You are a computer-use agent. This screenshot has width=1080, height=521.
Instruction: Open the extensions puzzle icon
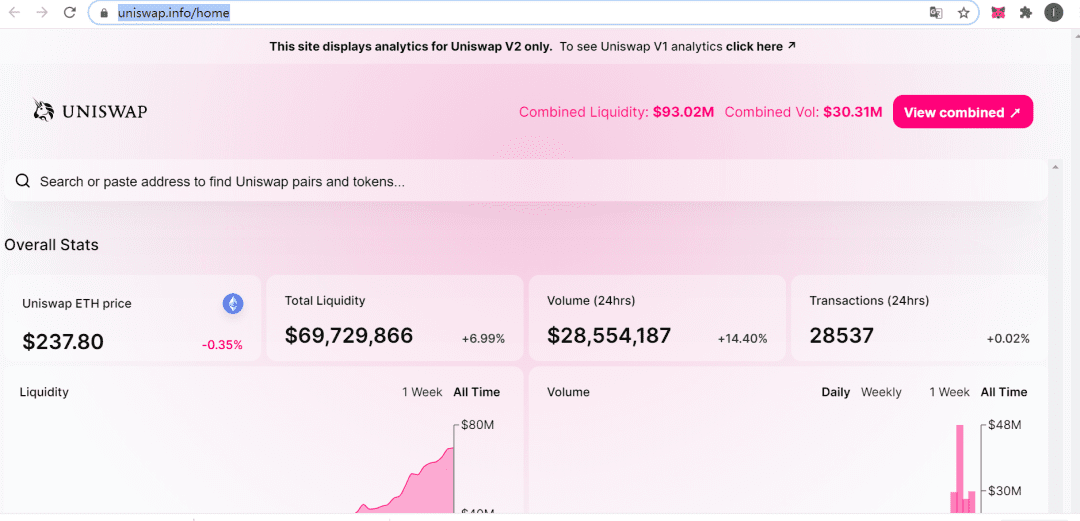(x=1026, y=12)
